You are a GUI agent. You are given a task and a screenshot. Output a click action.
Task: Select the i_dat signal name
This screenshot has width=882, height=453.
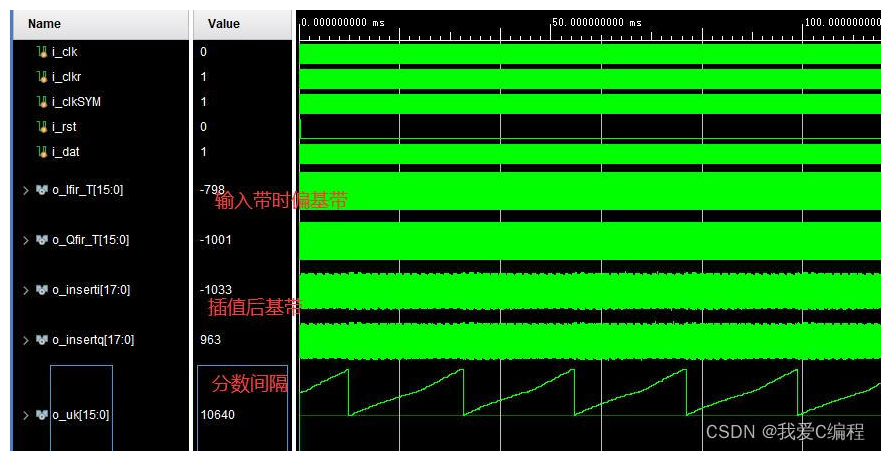coord(65,152)
